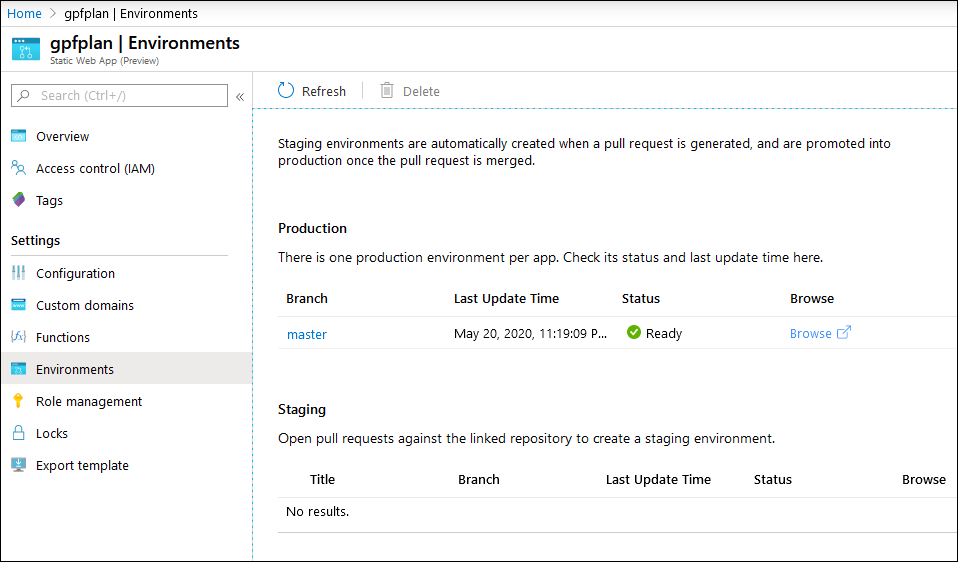Image resolution: width=958 pixels, height=562 pixels.
Task: Click the Staging Browse column header
Action: 924,480
